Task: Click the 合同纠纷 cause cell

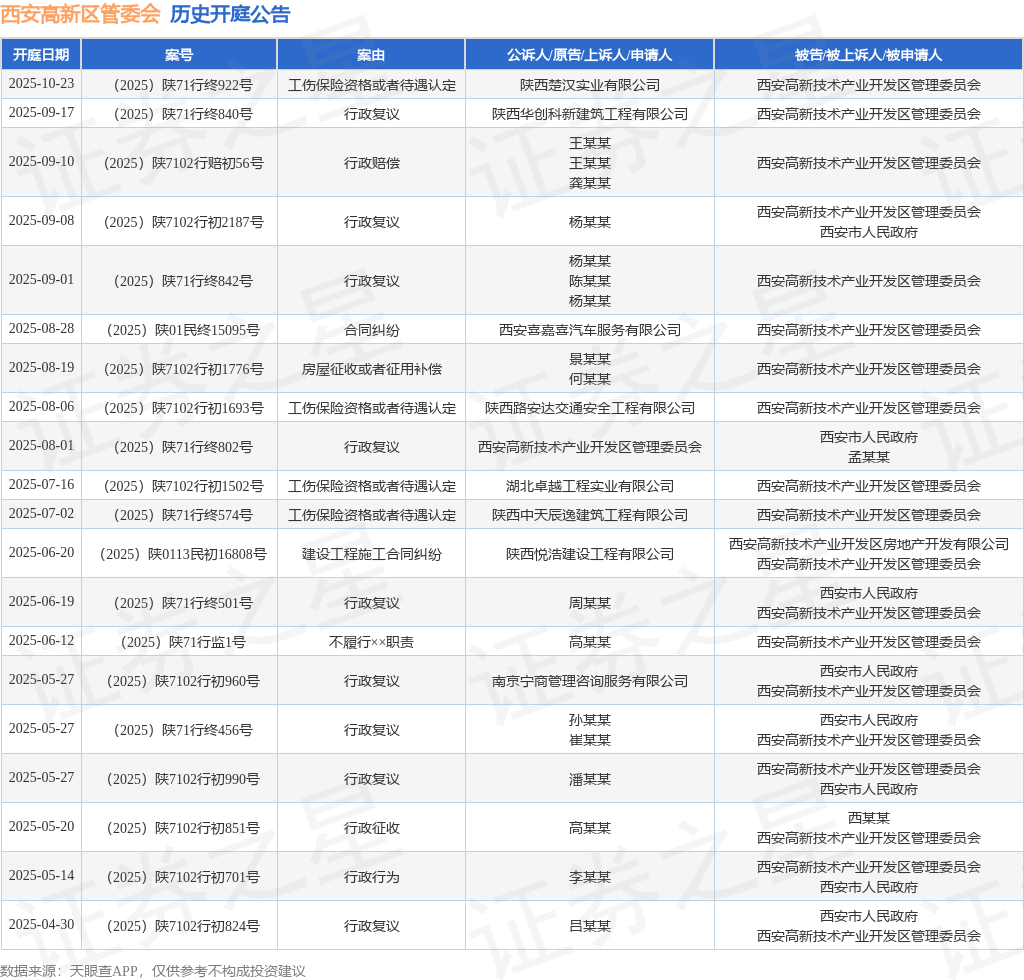Action: [x=372, y=330]
